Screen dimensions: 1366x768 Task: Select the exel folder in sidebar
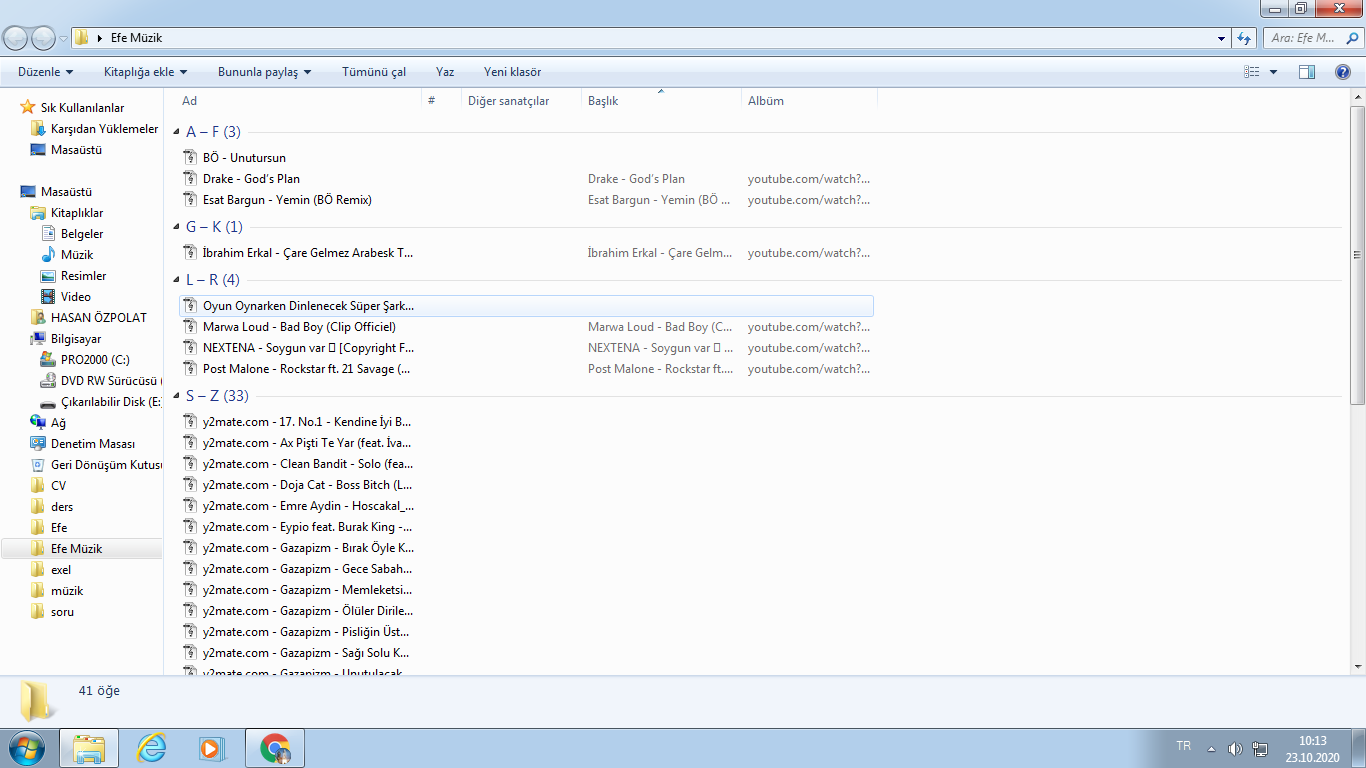click(61, 569)
